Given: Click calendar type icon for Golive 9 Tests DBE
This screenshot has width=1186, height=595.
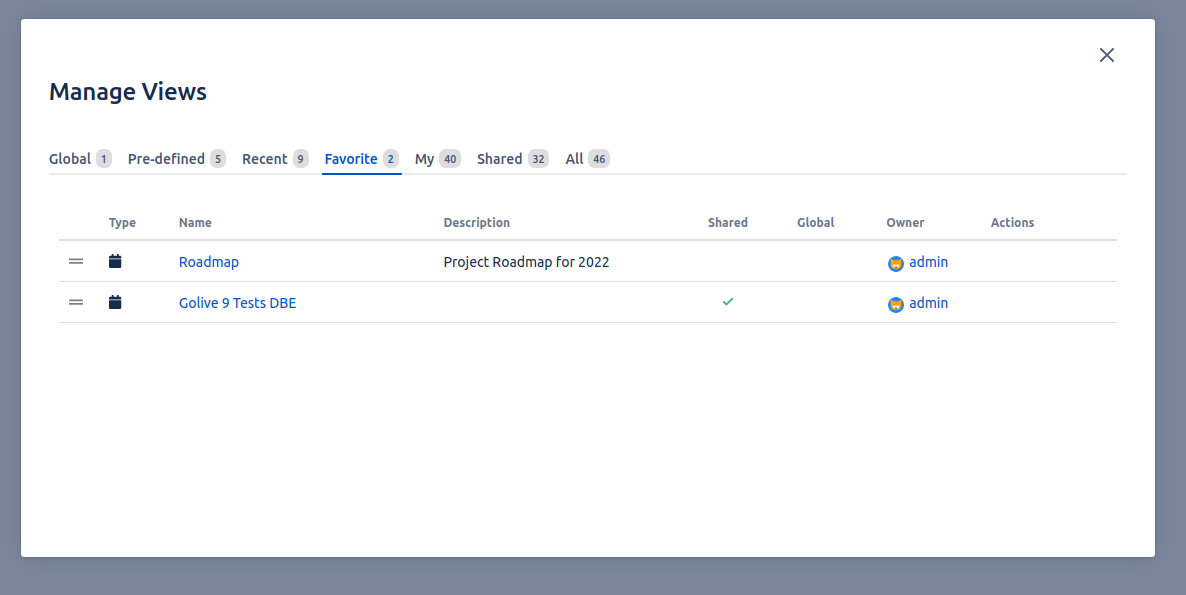Looking at the screenshot, I should (x=115, y=302).
